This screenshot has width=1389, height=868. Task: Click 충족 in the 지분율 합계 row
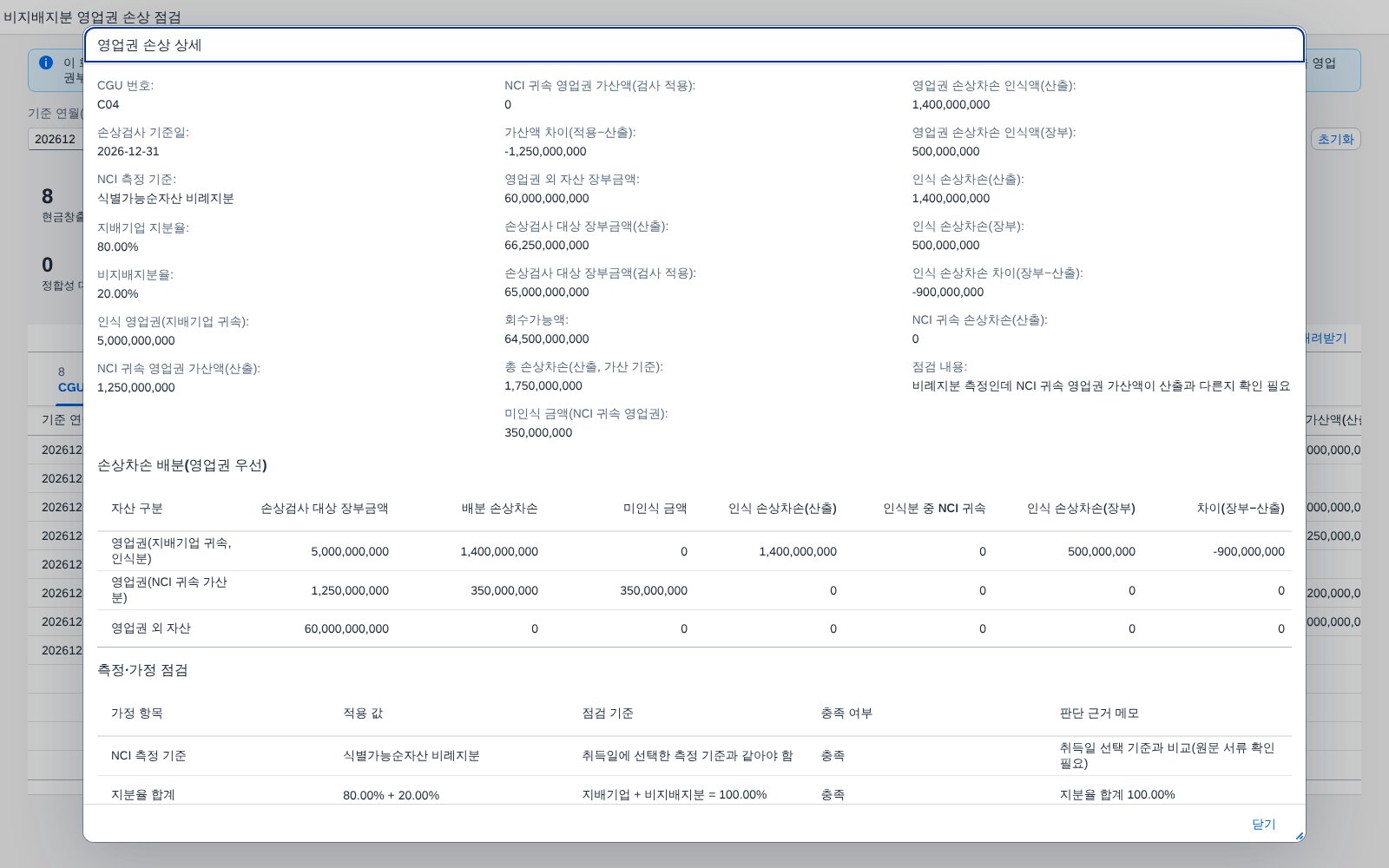tap(833, 794)
